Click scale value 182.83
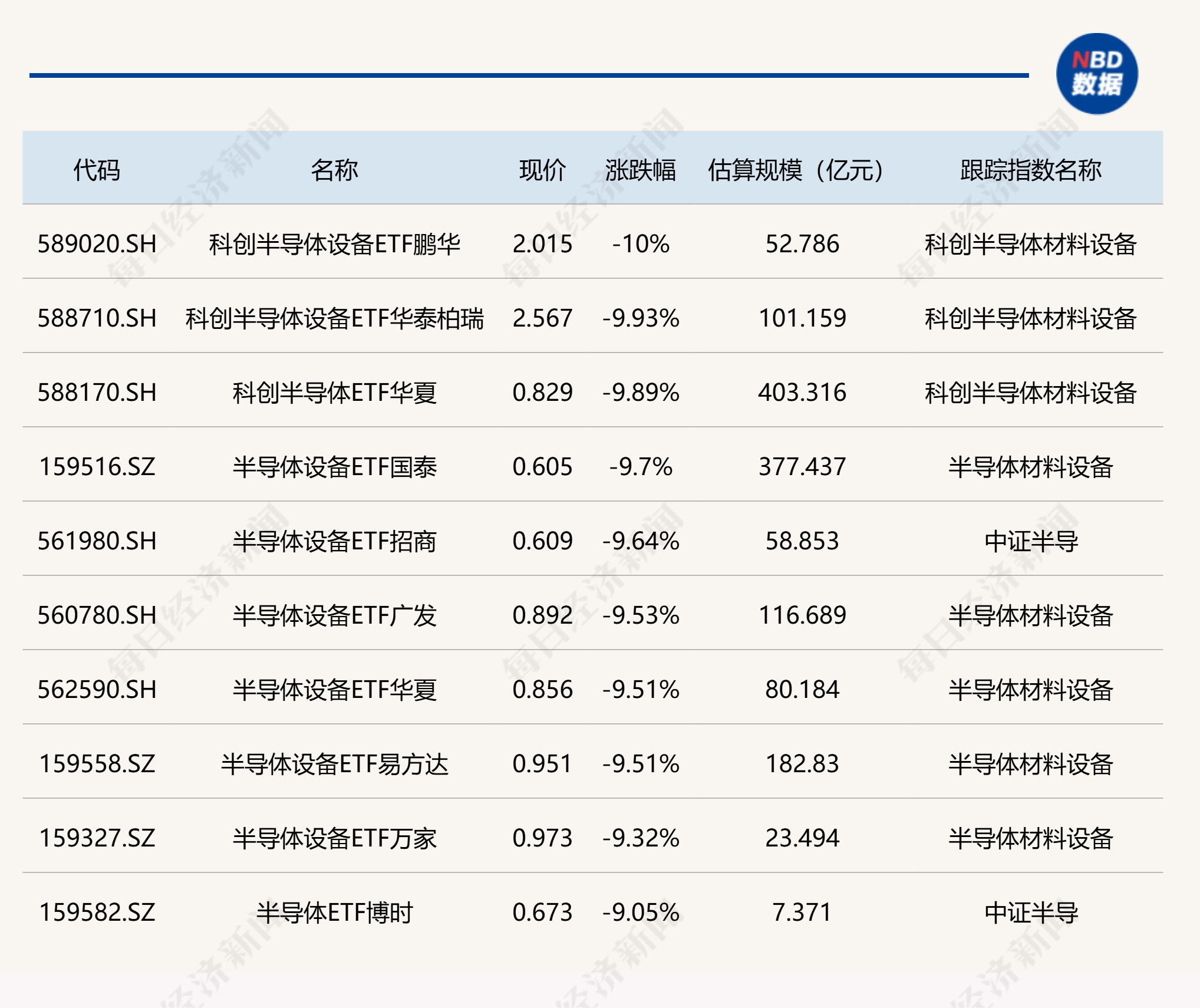The height and width of the screenshot is (1008, 1200). point(802,764)
